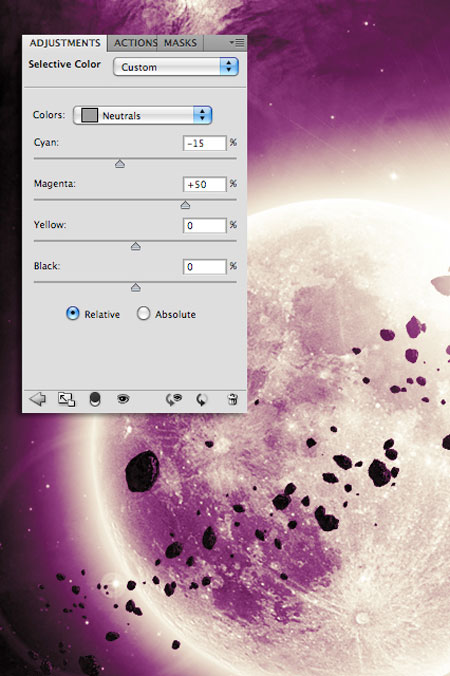The width and height of the screenshot is (450, 676).
Task: Click the Cyan slider handle
Action: click(120, 164)
